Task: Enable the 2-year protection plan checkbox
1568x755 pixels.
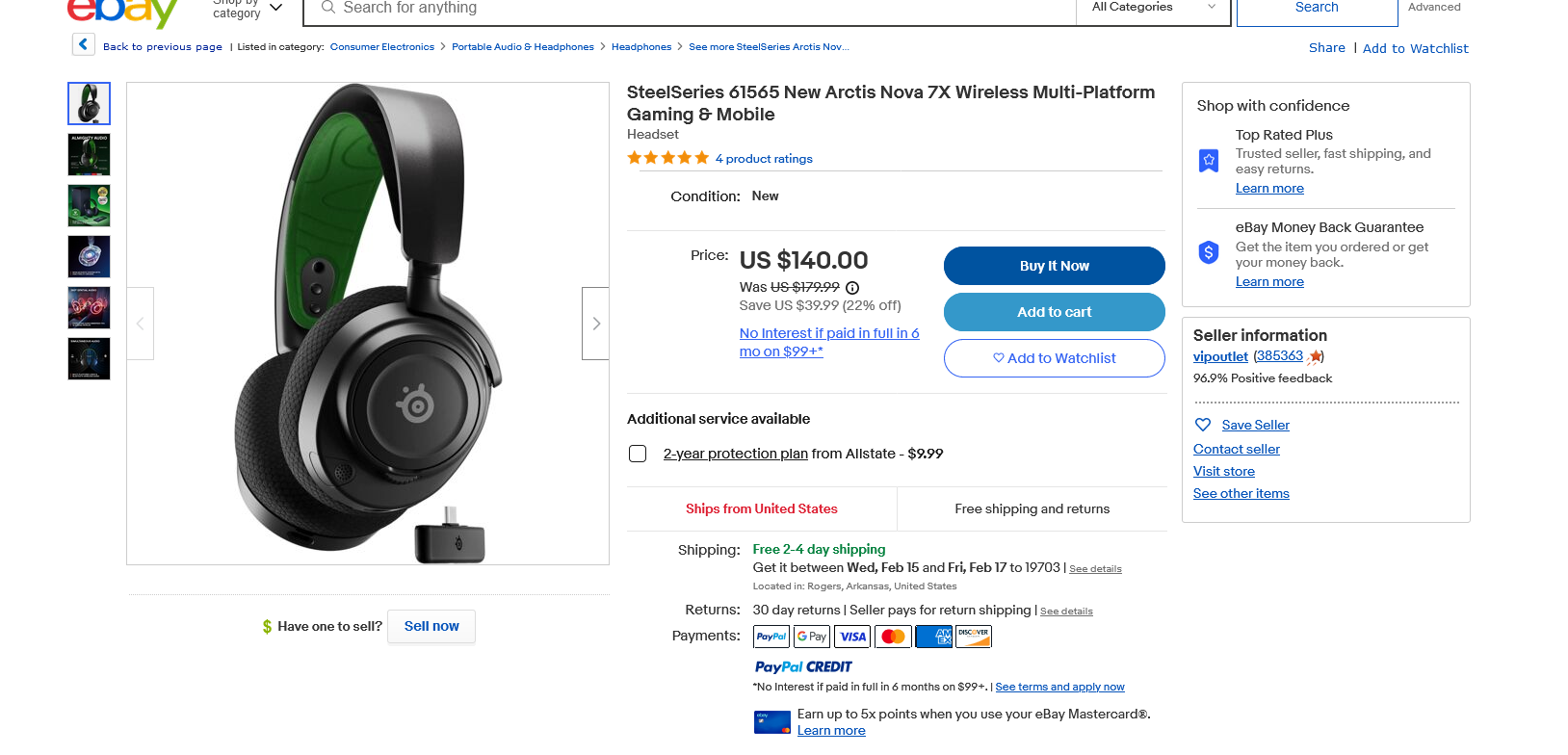Action: (638, 454)
